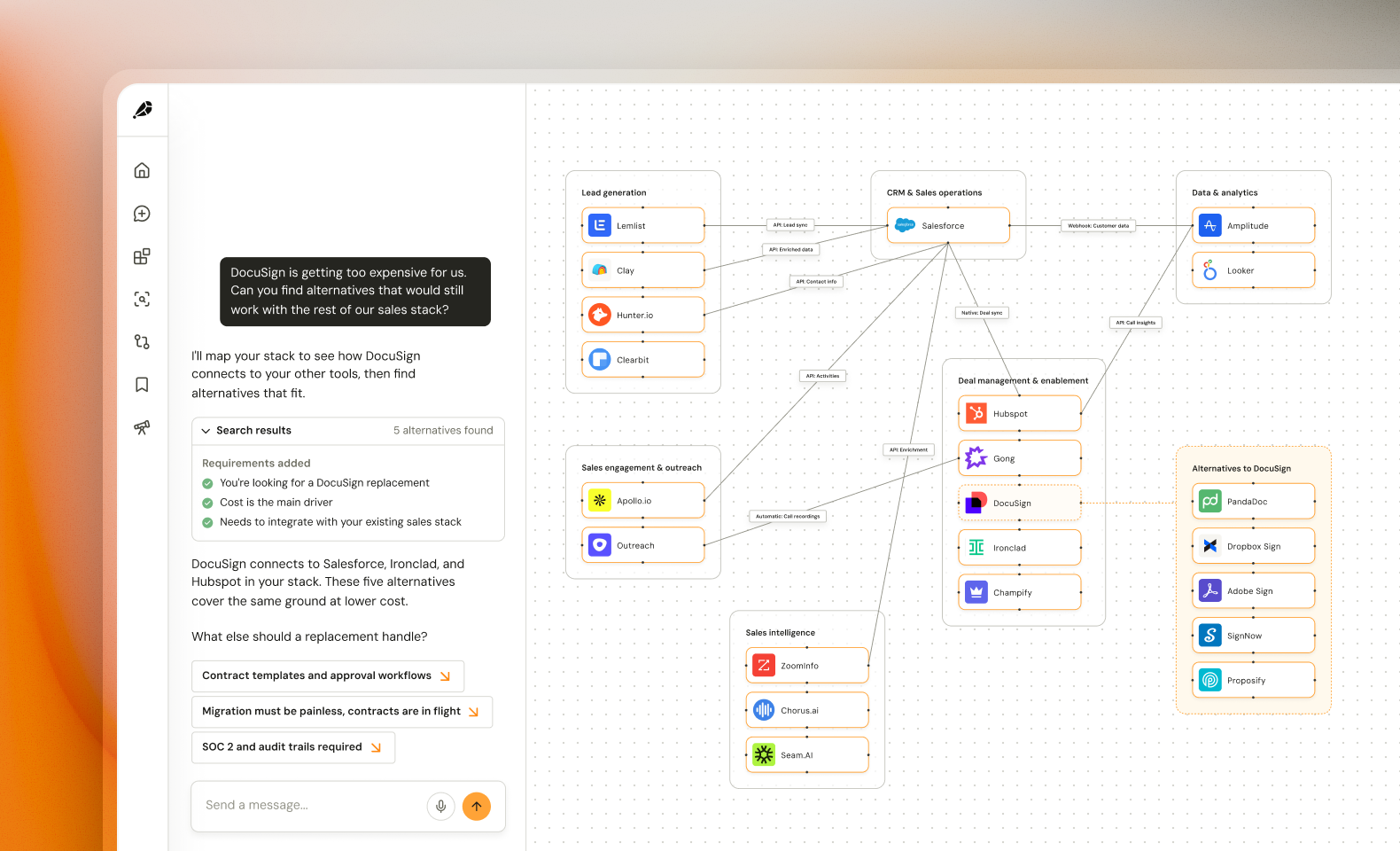Collapse the Search results section
This screenshot has width=1400, height=851.
click(206, 431)
